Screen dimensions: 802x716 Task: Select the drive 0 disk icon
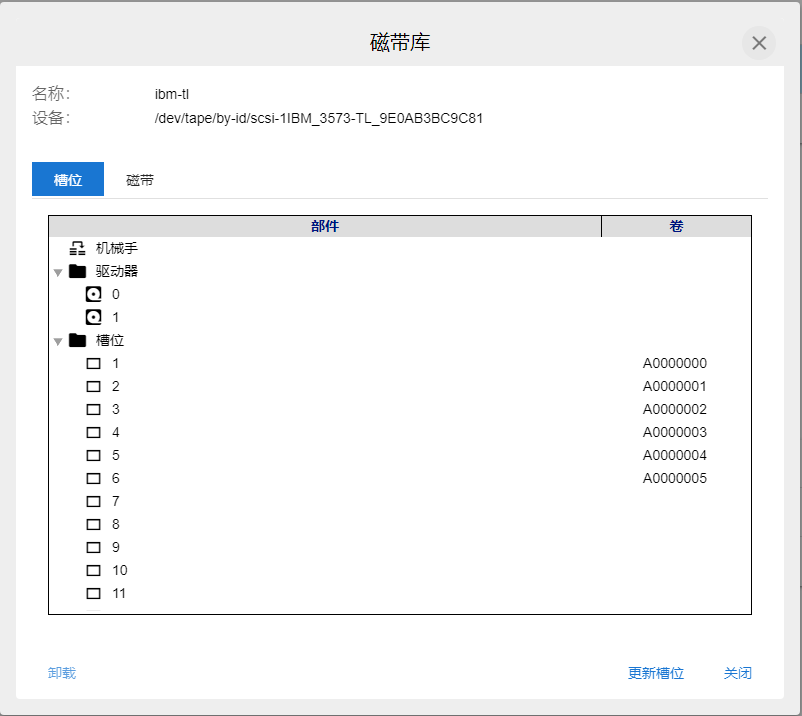coord(94,294)
